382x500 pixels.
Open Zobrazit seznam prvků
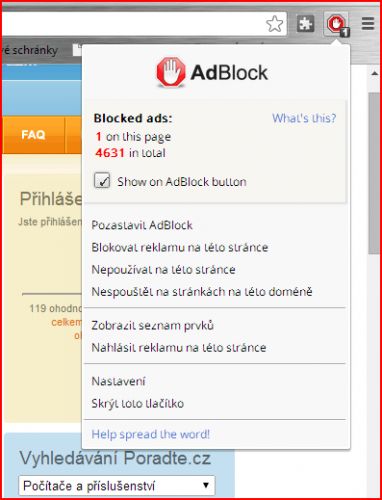pyautogui.click(x=153, y=325)
